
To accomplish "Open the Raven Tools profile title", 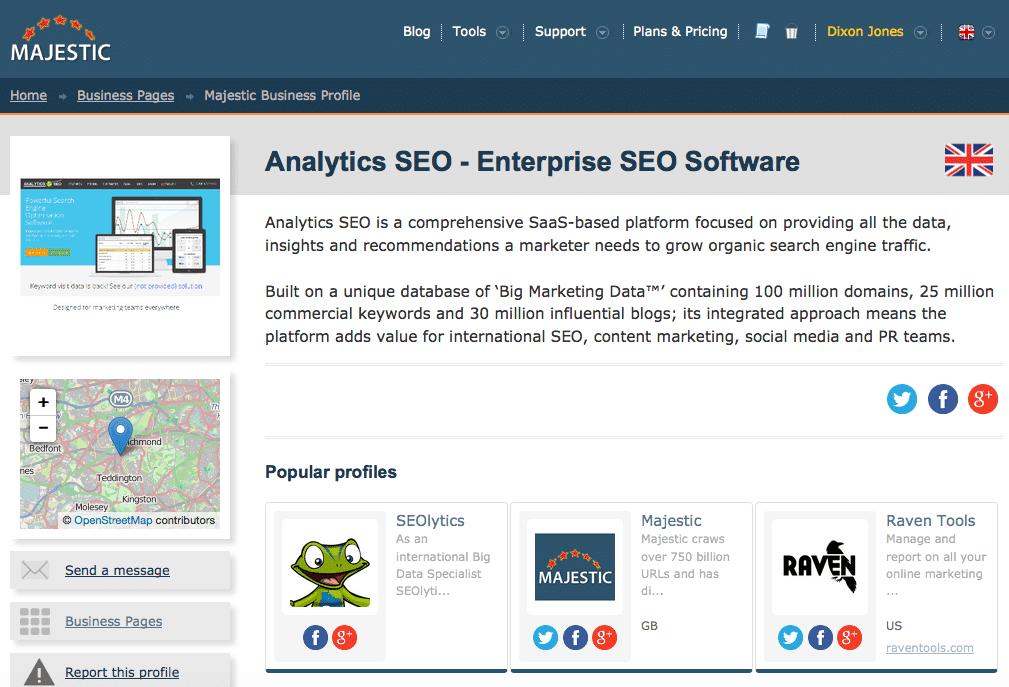I will tap(930, 520).
